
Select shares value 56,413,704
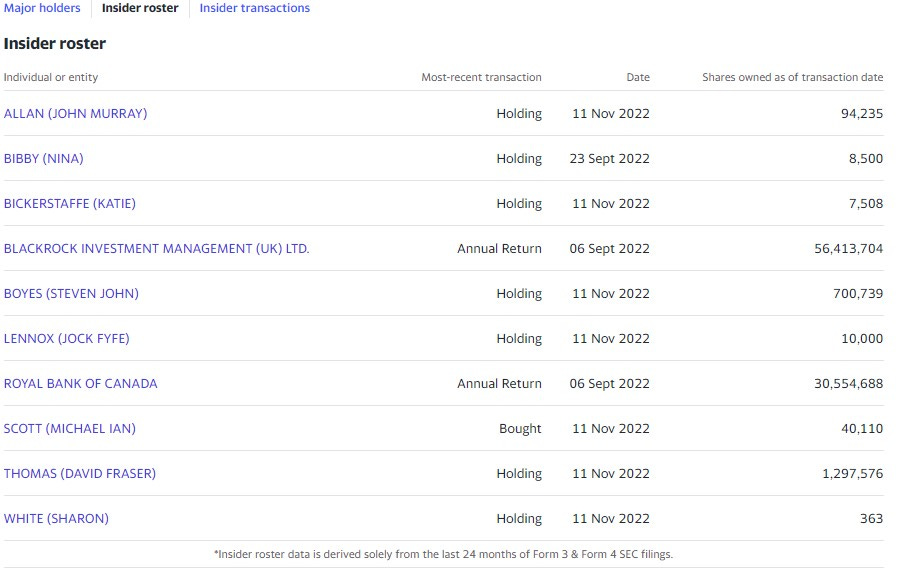pos(848,249)
